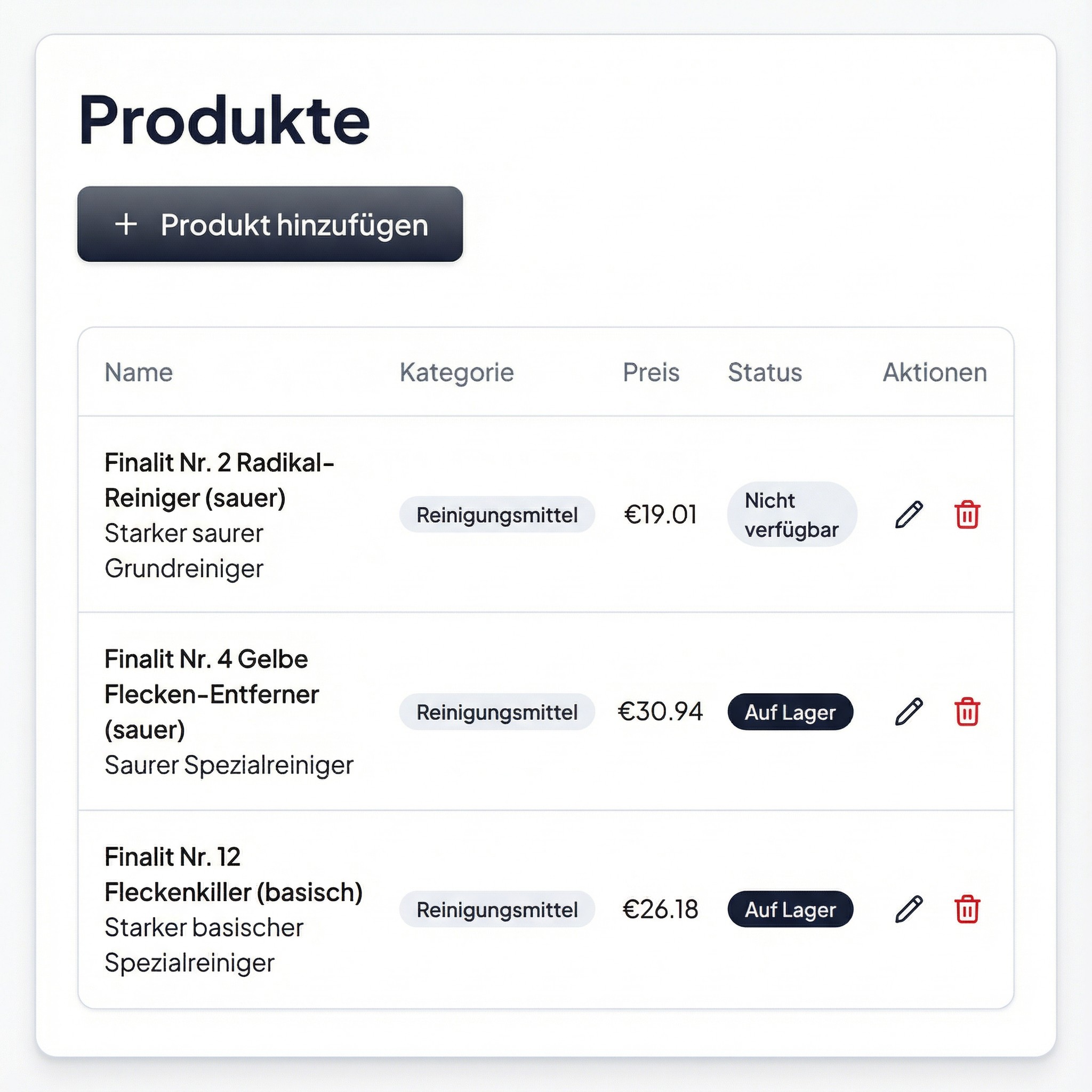1092x1092 pixels.
Task: Click the price €30.94 for Flecken-Entferner
Action: click(x=661, y=712)
